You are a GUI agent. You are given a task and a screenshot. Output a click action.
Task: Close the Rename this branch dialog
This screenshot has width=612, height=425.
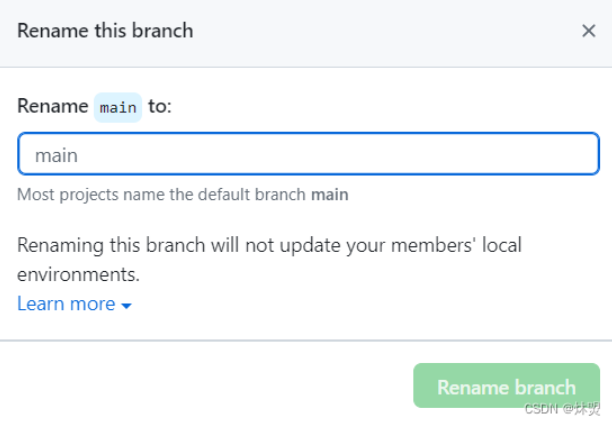(x=589, y=31)
